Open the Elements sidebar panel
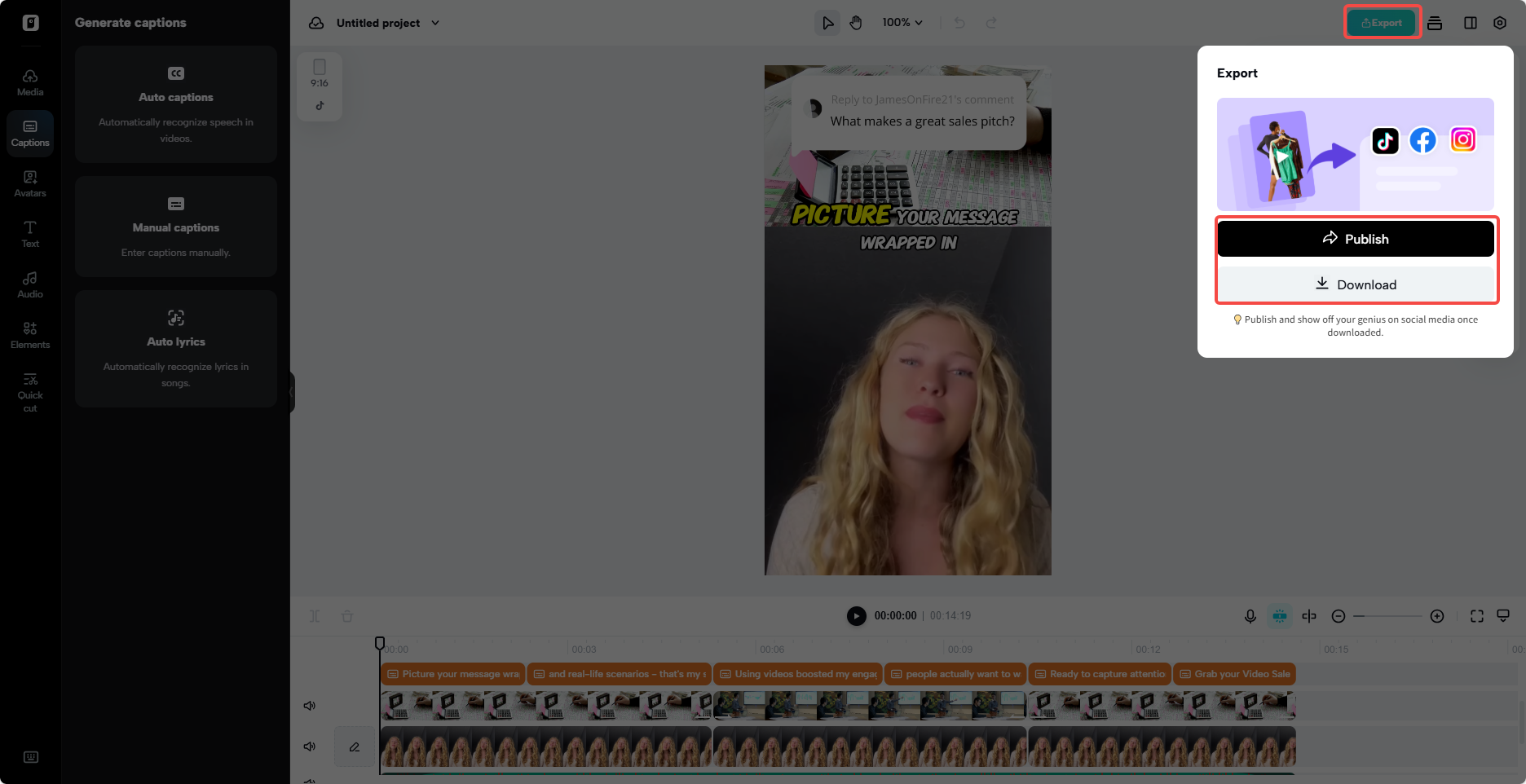 30,336
